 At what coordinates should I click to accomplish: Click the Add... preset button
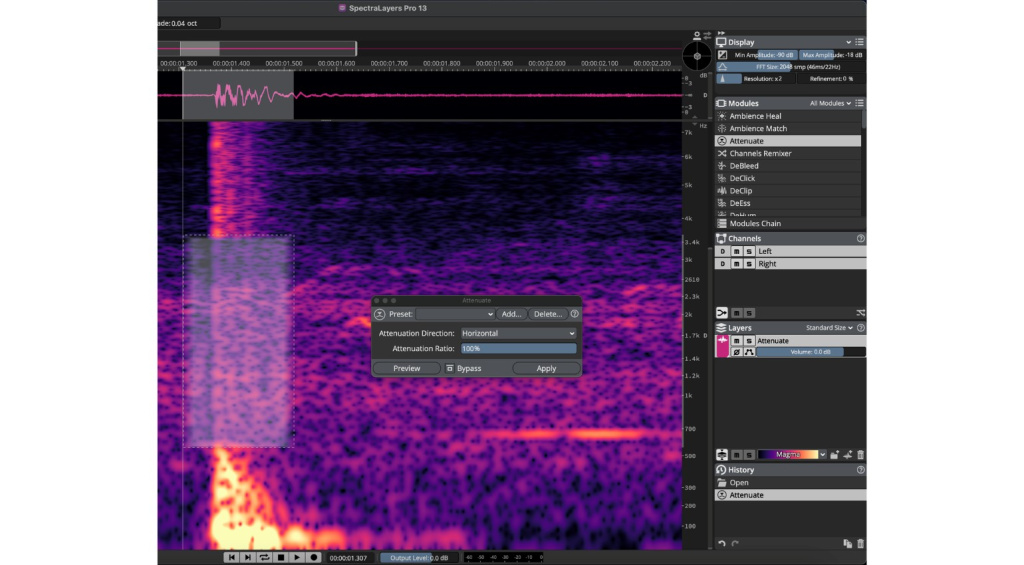(511, 314)
